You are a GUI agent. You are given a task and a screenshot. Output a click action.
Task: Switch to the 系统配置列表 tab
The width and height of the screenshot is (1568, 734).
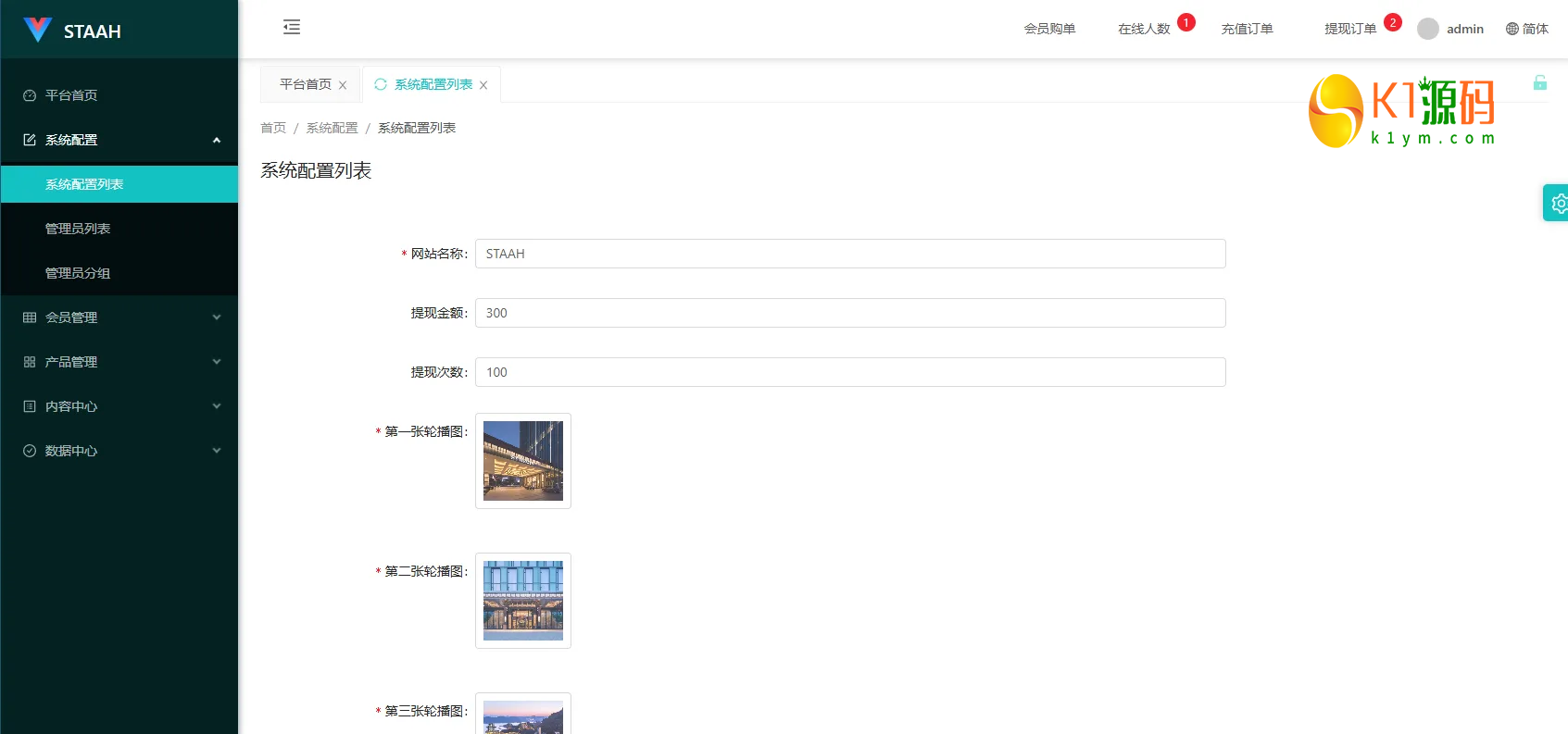433,84
